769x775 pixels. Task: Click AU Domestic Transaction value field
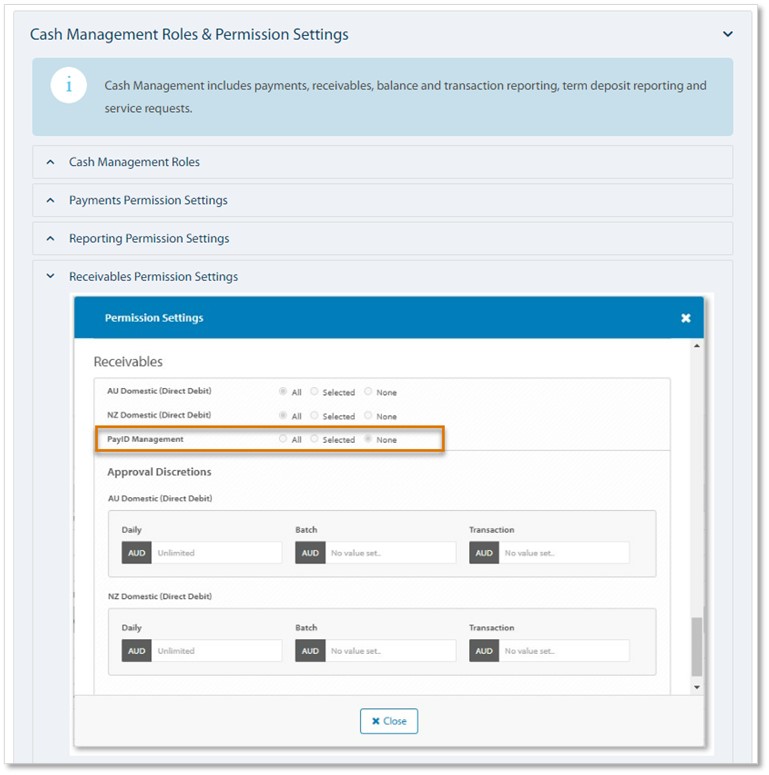pos(564,553)
